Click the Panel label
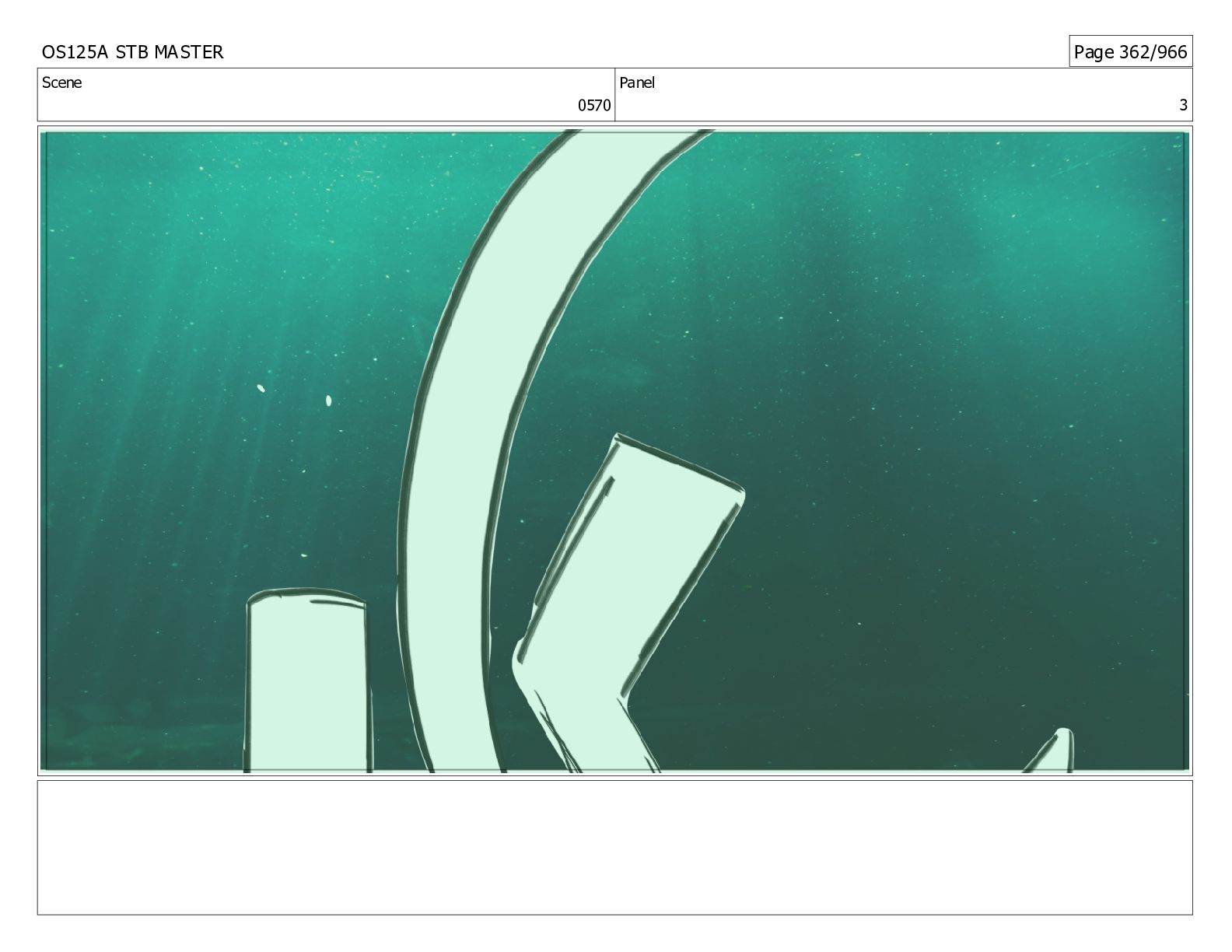The image size is (1232, 952). point(637,82)
